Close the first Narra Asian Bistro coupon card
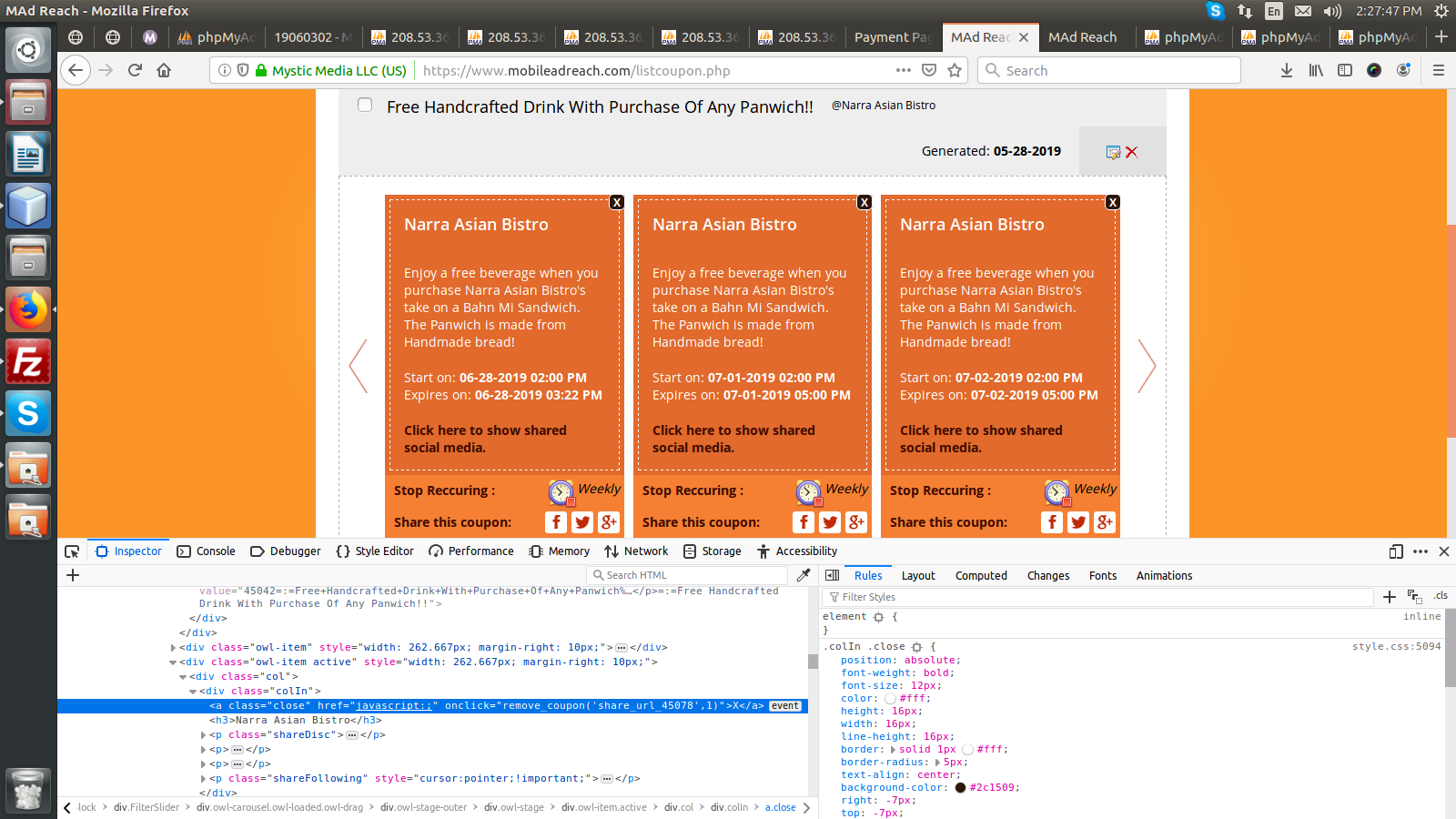Image resolution: width=1456 pixels, height=819 pixels. (x=617, y=202)
